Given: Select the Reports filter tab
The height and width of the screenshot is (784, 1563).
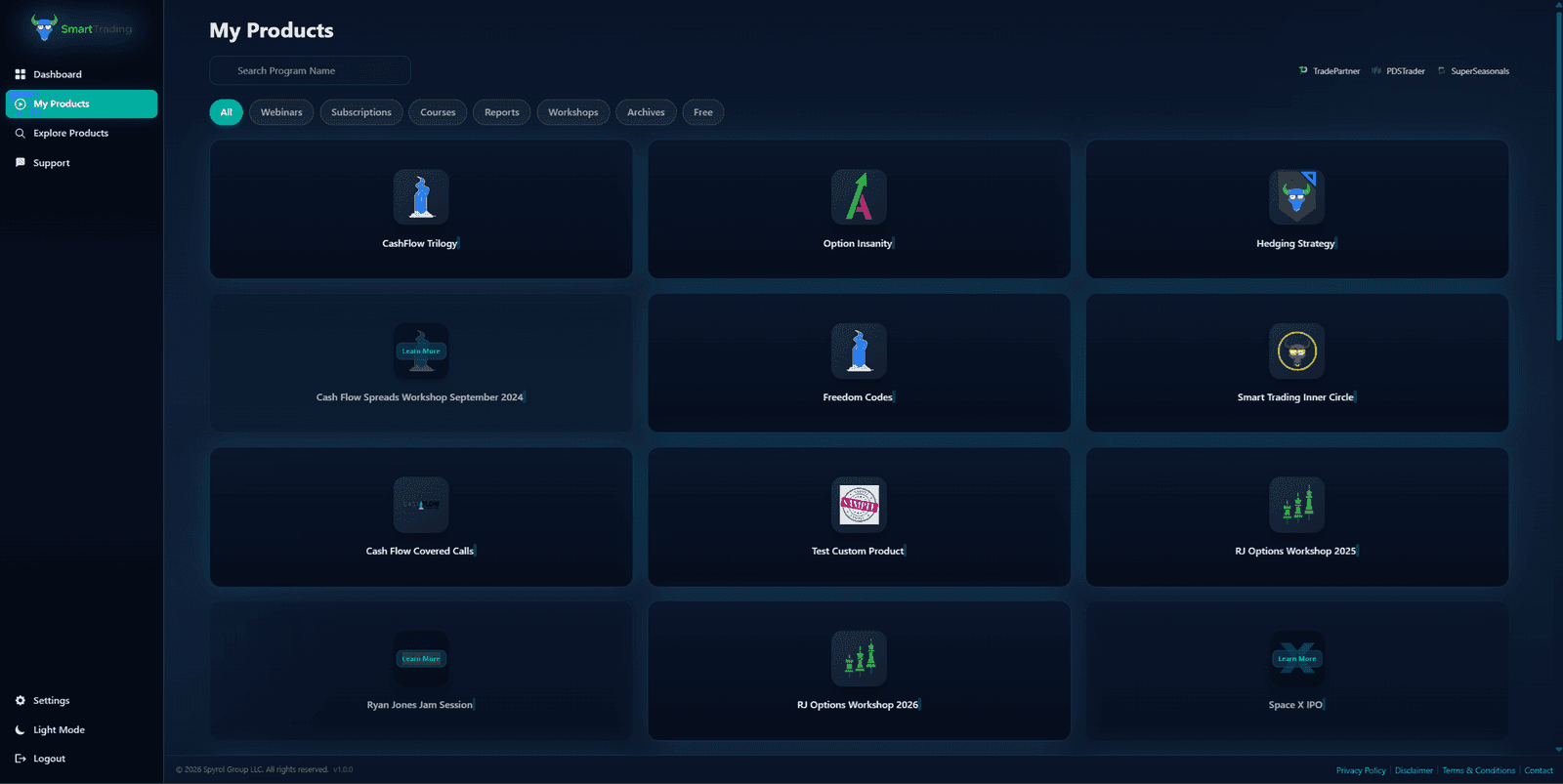Looking at the screenshot, I should [502, 112].
